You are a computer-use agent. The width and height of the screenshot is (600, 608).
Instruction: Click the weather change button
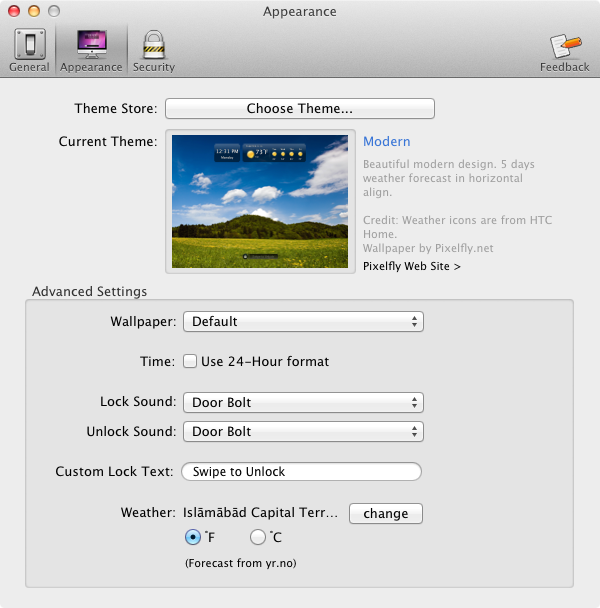point(386,514)
